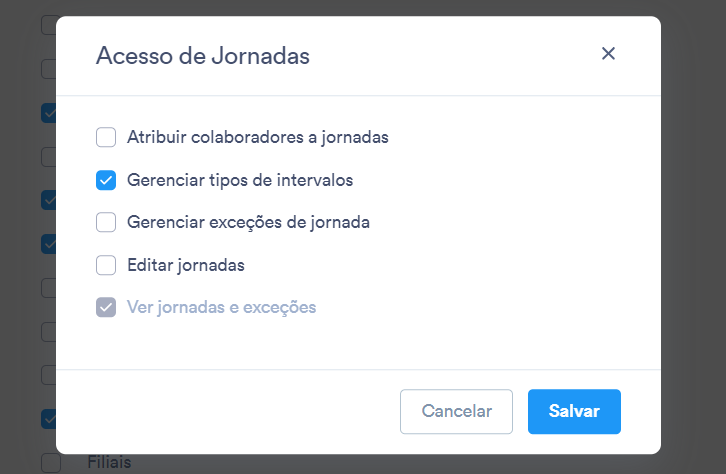Click the Filiais label below the dialog
Viewport: 726px width, 474px height.
[x=109, y=462]
